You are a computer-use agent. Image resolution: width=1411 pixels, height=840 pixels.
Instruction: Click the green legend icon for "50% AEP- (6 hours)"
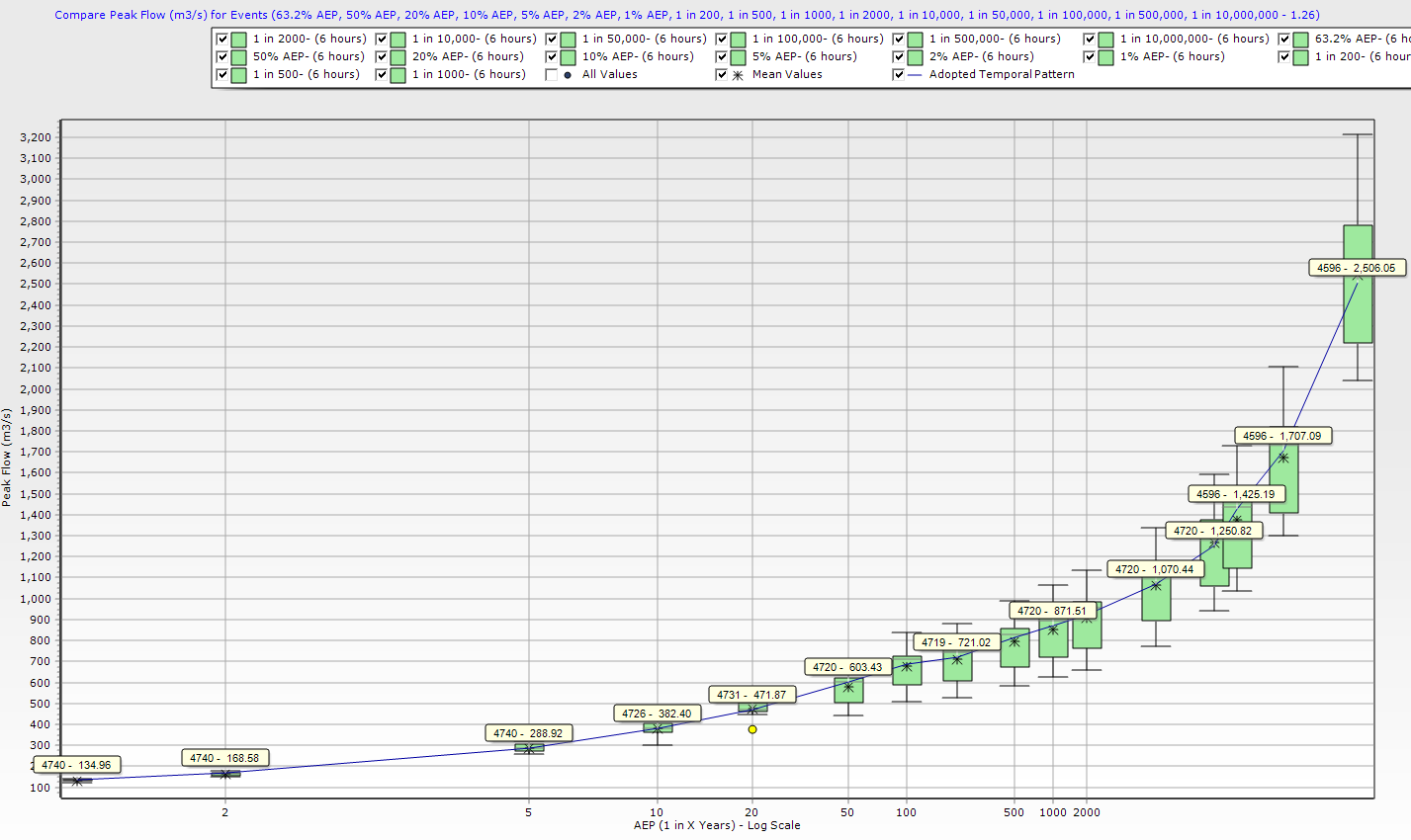pyautogui.click(x=240, y=56)
